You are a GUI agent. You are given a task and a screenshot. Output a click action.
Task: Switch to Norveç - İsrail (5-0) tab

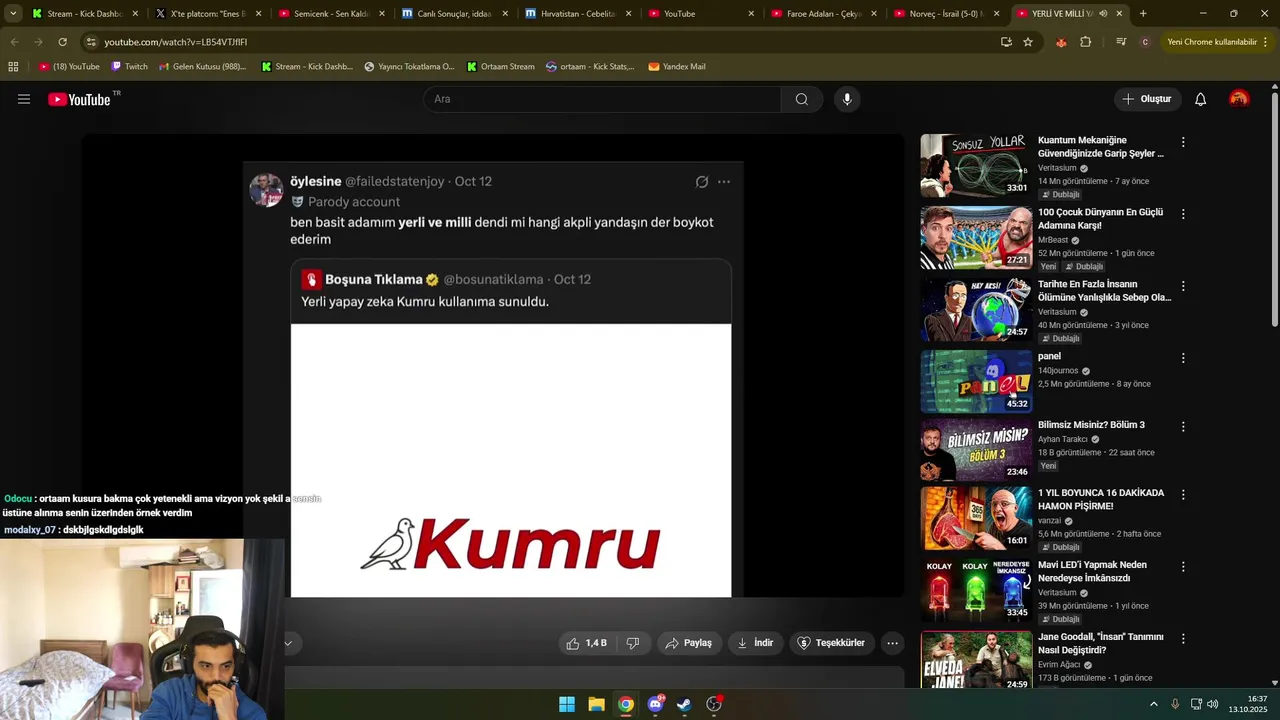tap(947, 14)
